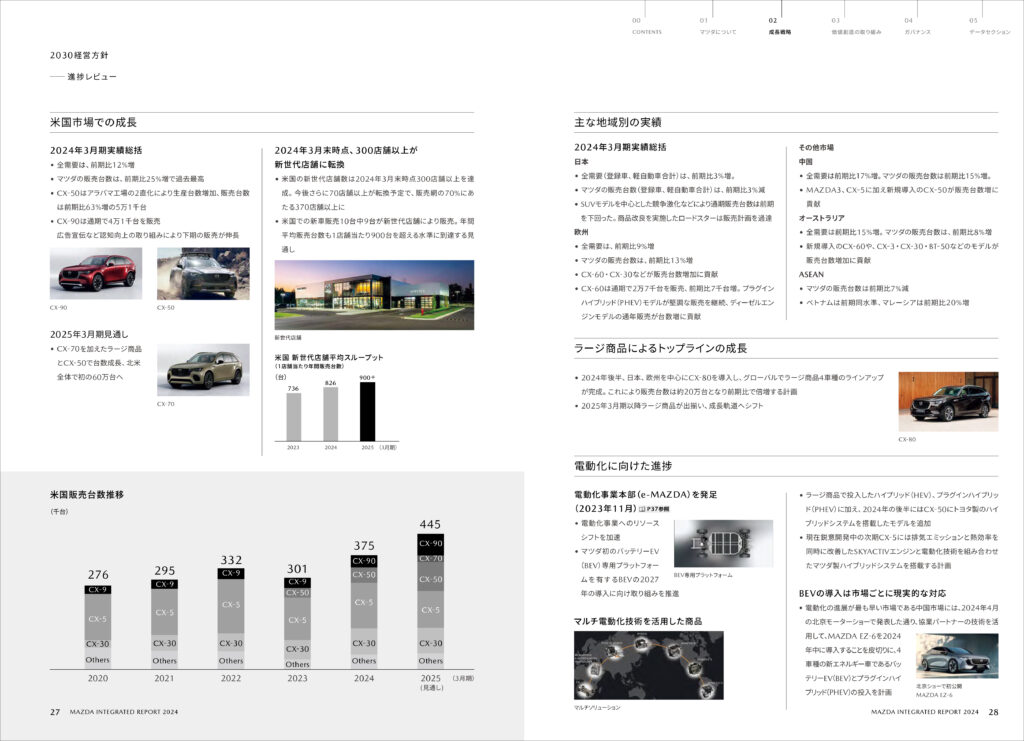This screenshot has width=1024, height=741.
Task: Click the ASEAN region heading
Action: click(x=811, y=275)
